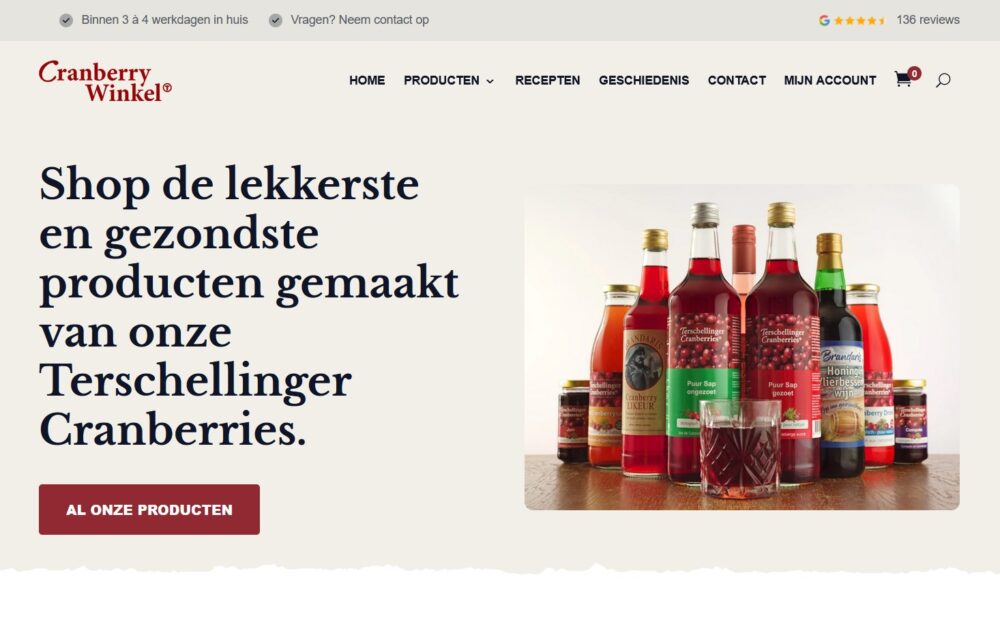Click the Al Onze Producten button
This screenshot has height=618, width=1000.
click(x=149, y=509)
